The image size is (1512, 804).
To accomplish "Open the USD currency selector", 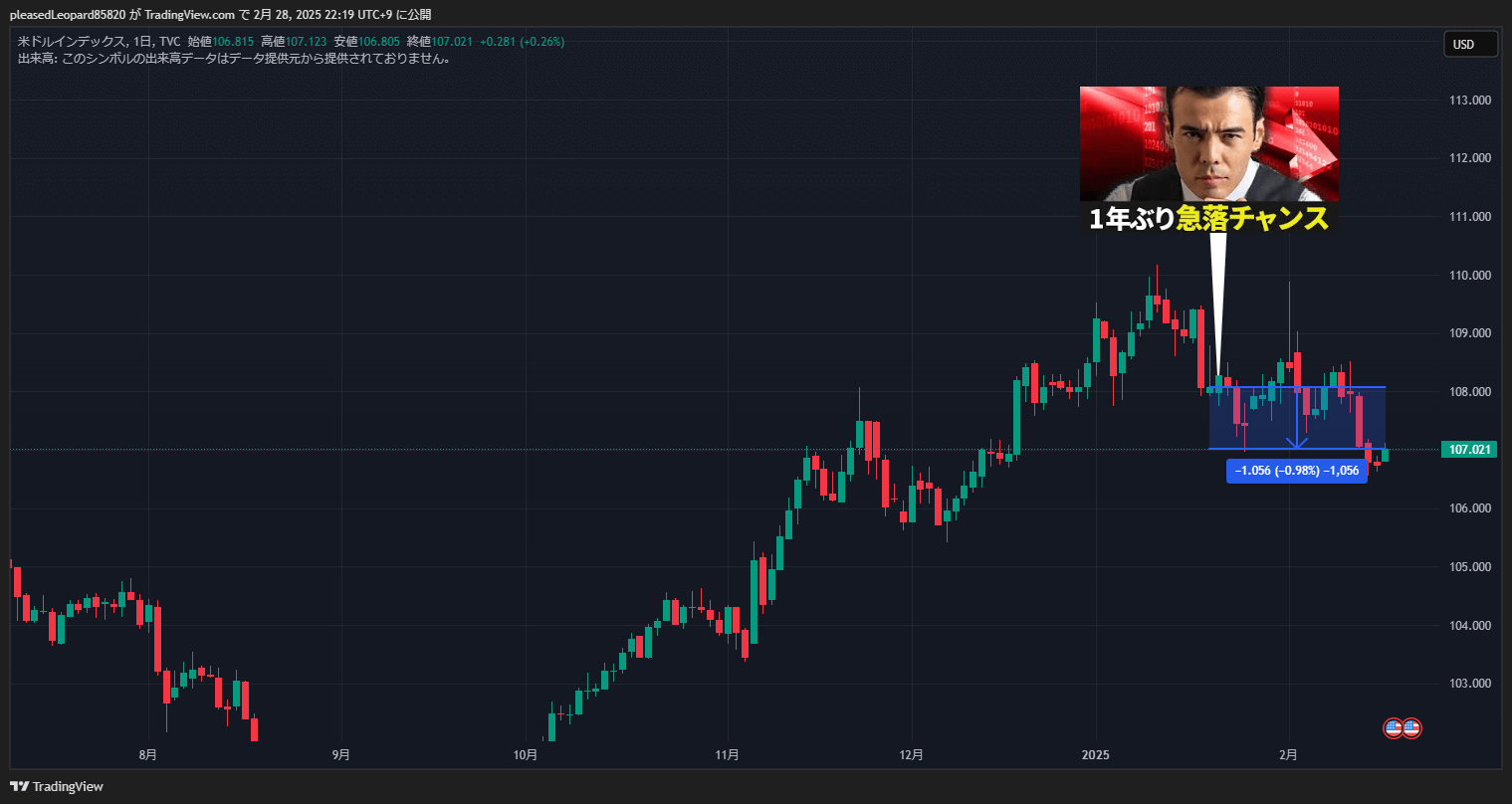I will pos(1470,44).
